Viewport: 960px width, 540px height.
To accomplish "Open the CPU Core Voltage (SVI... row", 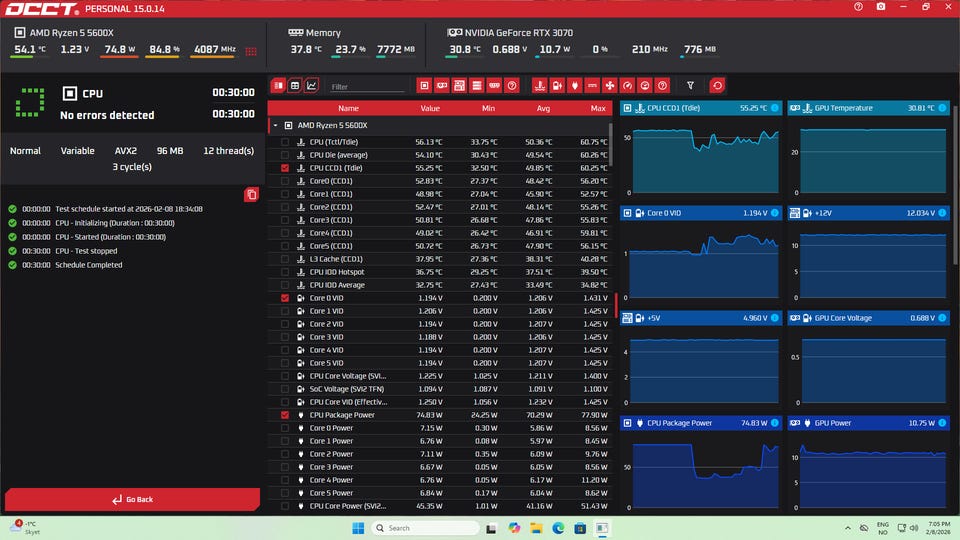I will pyautogui.click(x=440, y=376).
